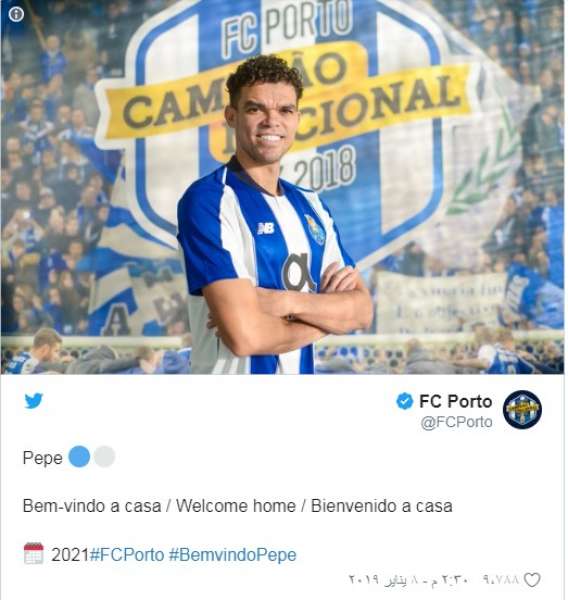Click the white circle emoji
Image resolution: width=568 pixels, height=600 pixels.
tap(104, 457)
